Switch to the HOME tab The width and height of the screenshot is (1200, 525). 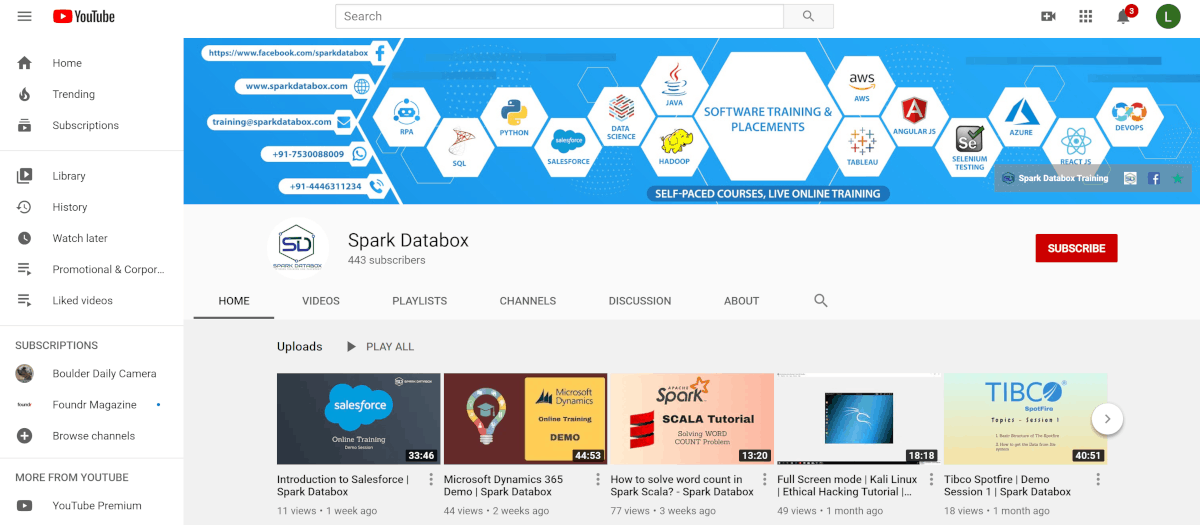(234, 300)
